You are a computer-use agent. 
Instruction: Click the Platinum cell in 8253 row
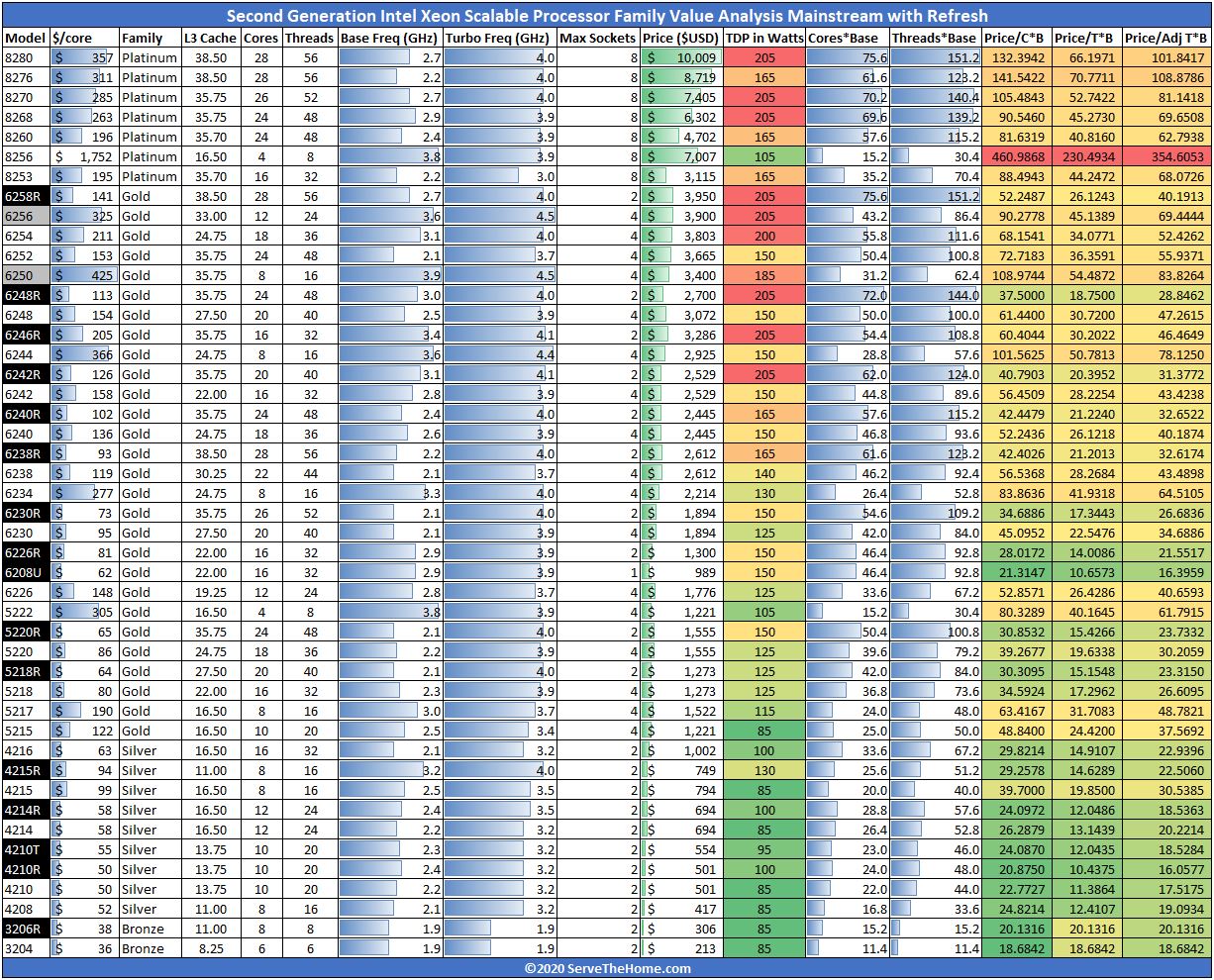pos(150,176)
